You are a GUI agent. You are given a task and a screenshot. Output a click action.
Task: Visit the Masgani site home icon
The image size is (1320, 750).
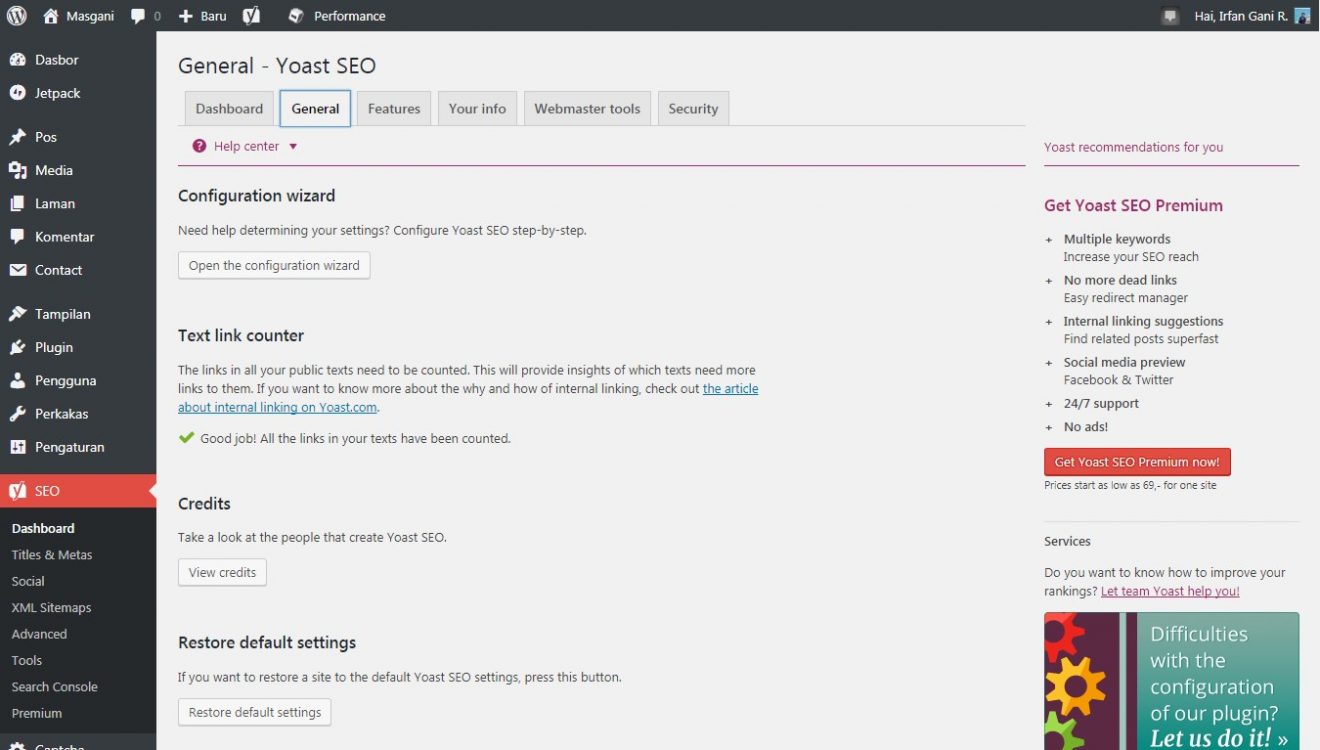[51, 16]
